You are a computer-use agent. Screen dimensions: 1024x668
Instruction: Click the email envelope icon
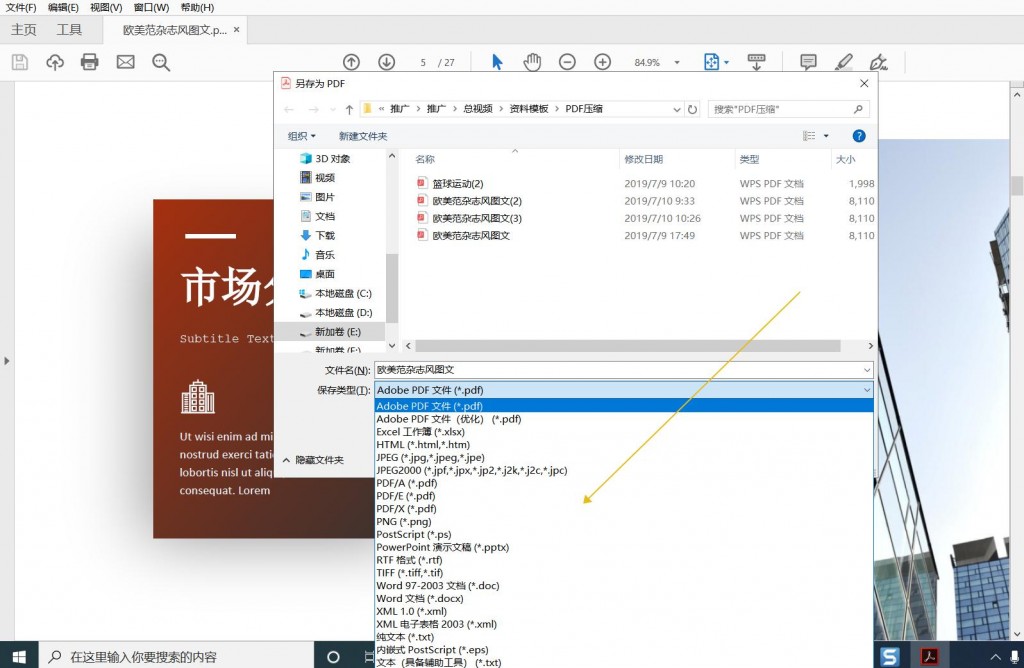(x=125, y=62)
